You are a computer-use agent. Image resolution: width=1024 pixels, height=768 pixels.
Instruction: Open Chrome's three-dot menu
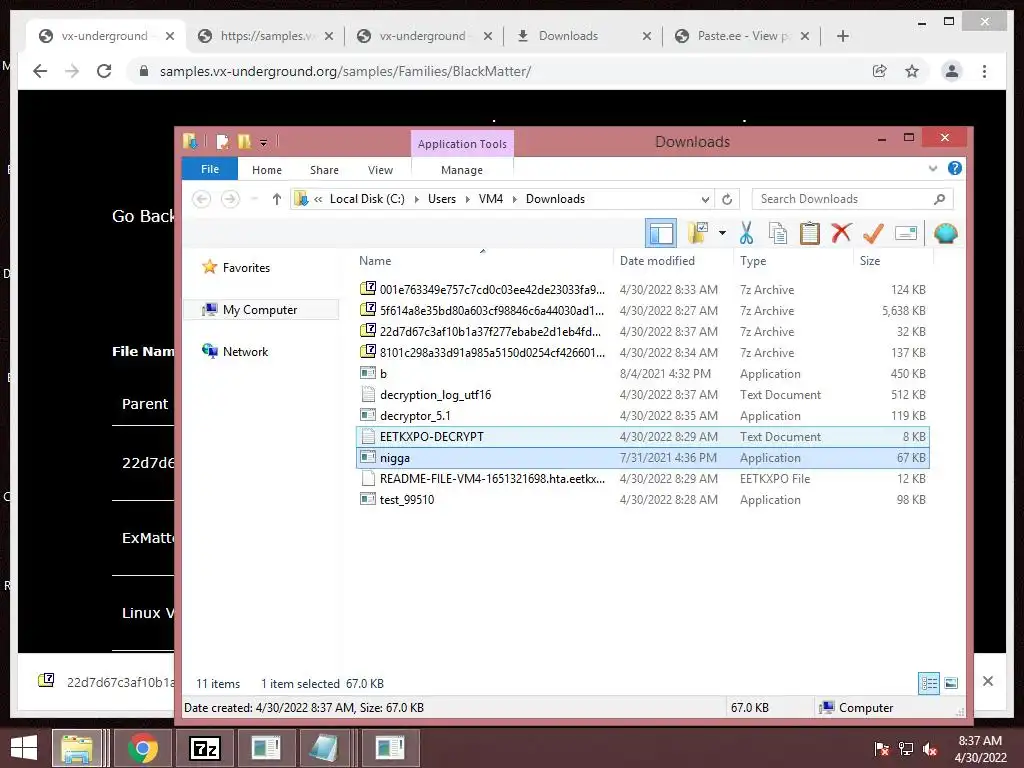pos(984,71)
